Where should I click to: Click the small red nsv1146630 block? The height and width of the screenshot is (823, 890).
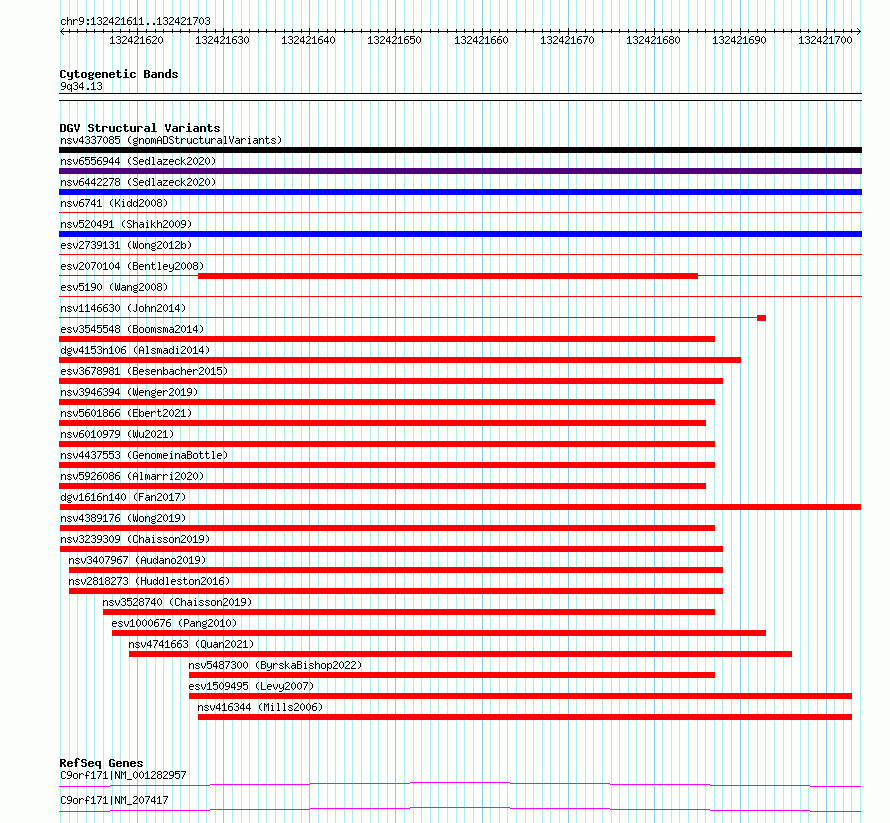tap(762, 318)
